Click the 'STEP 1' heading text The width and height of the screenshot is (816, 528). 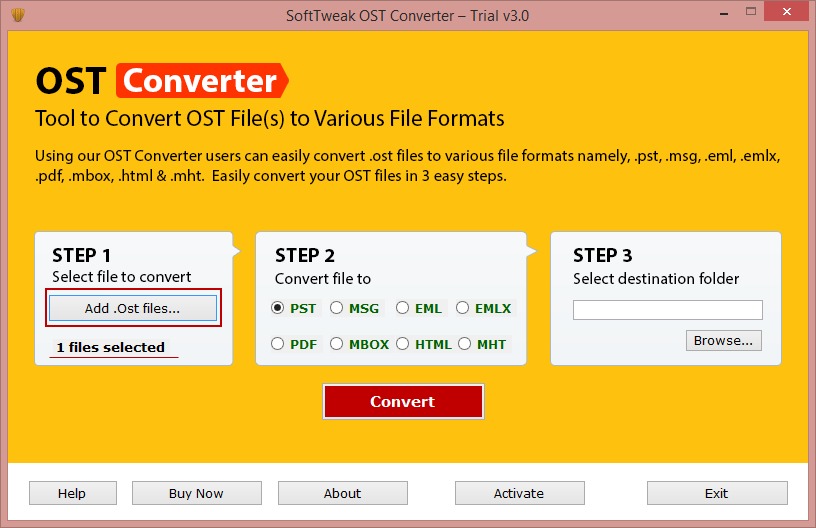click(x=81, y=255)
